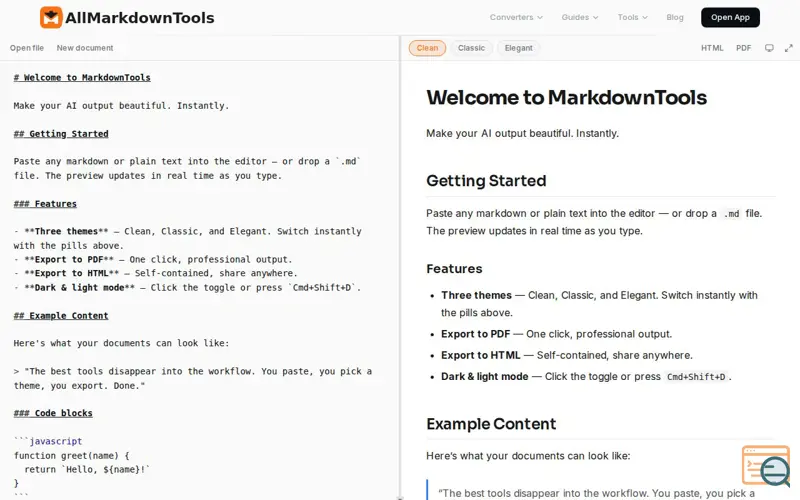Click the javascript code fence line
Viewport: 800px width, 500px height.
[x=48, y=441]
